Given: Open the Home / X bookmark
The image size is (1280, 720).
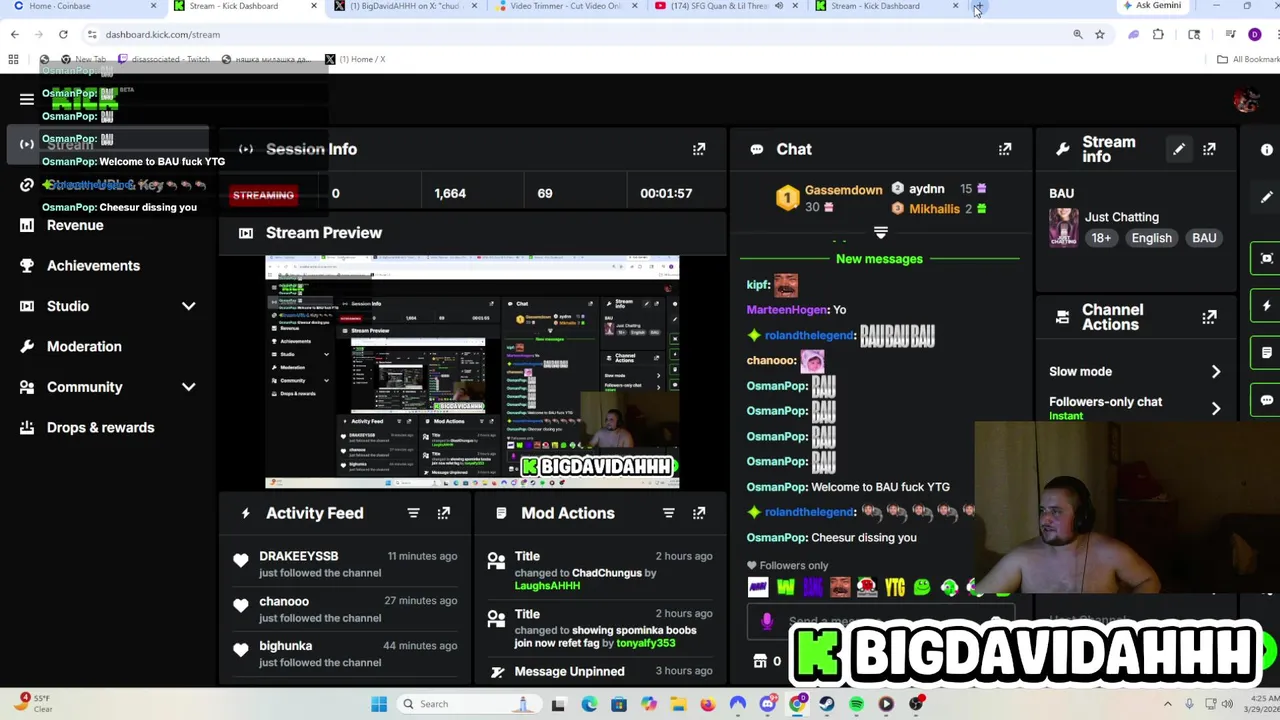Looking at the screenshot, I should 355,59.
